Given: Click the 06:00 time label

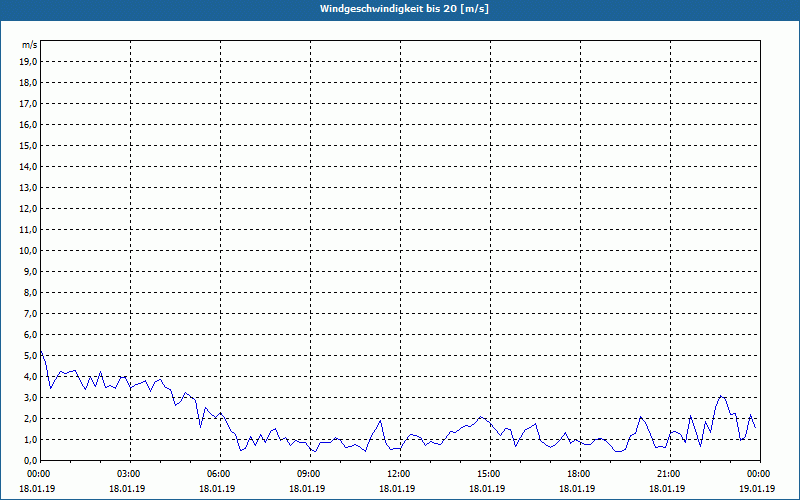Looking at the screenshot, I should click(x=219, y=474).
